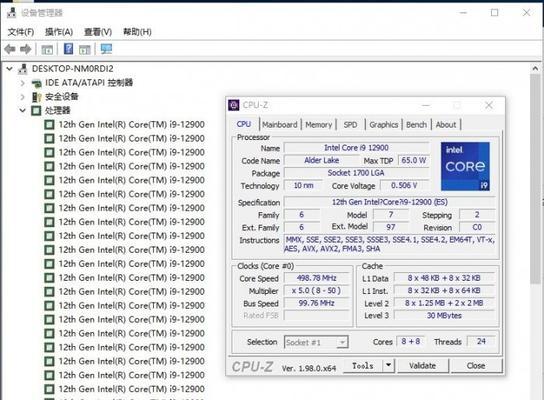Image resolution: width=544 pixels, height=400 pixels.
Task: Click the Revision value 'C0'
Action: pyautogui.click(x=477, y=227)
